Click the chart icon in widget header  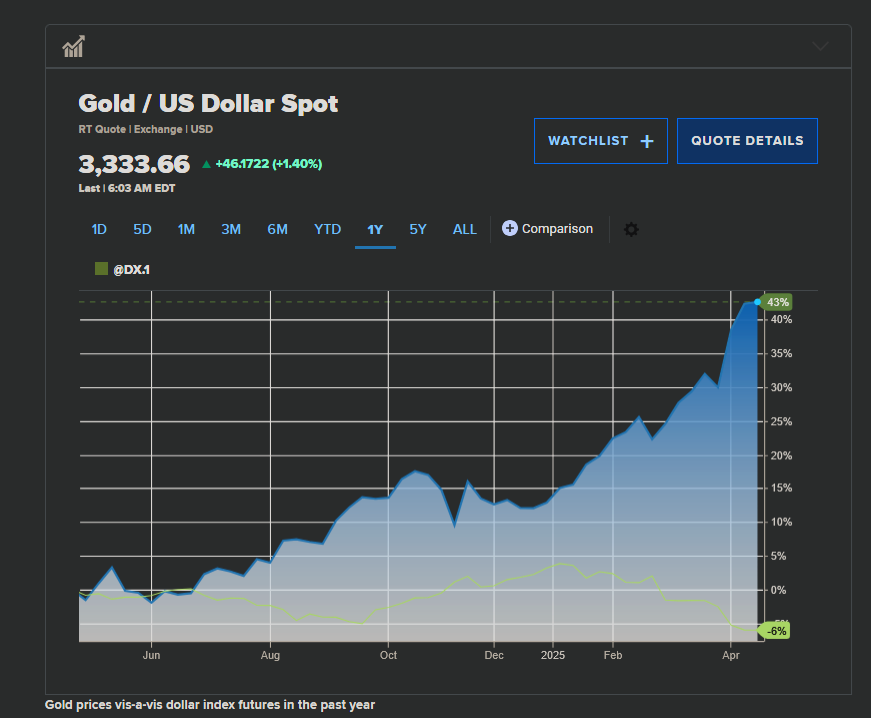[73, 46]
